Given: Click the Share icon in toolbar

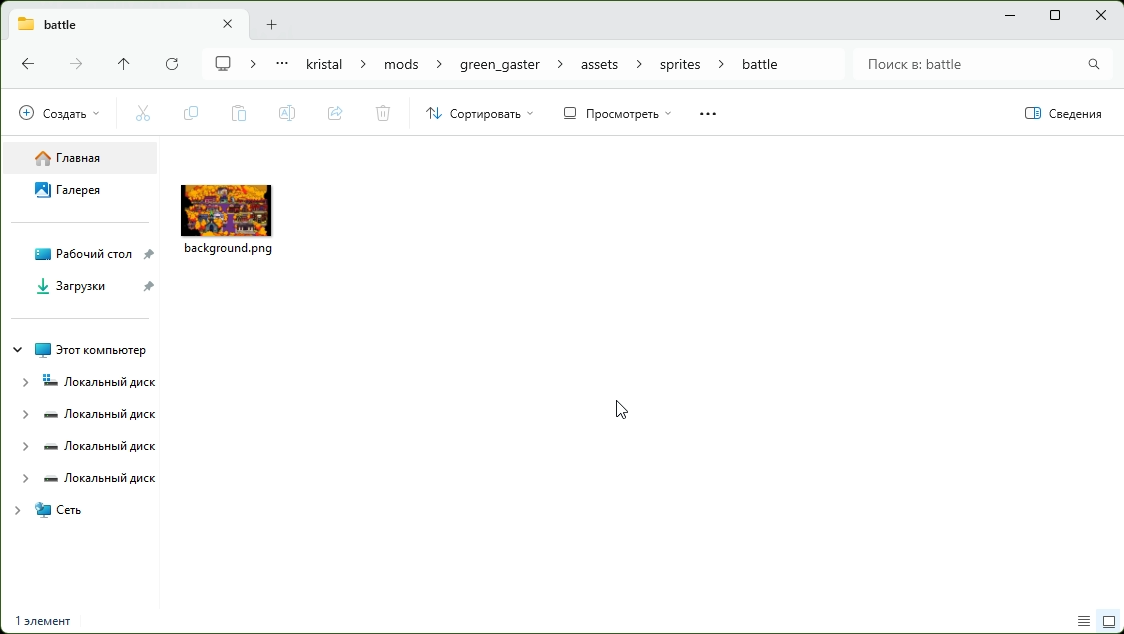Looking at the screenshot, I should point(335,113).
